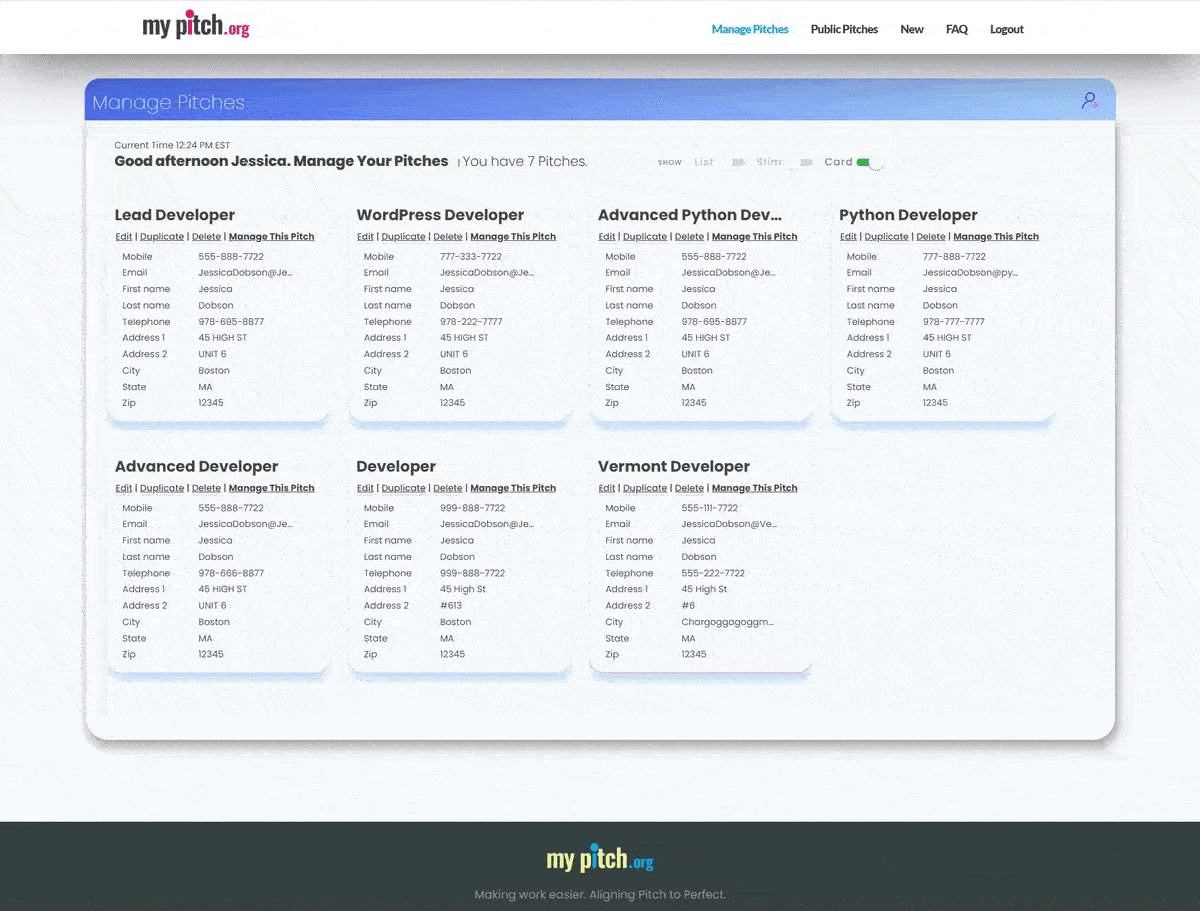The width and height of the screenshot is (1200, 911).
Task: Select FAQ in the navigation bar
Action: pyautogui.click(x=956, y=29)
